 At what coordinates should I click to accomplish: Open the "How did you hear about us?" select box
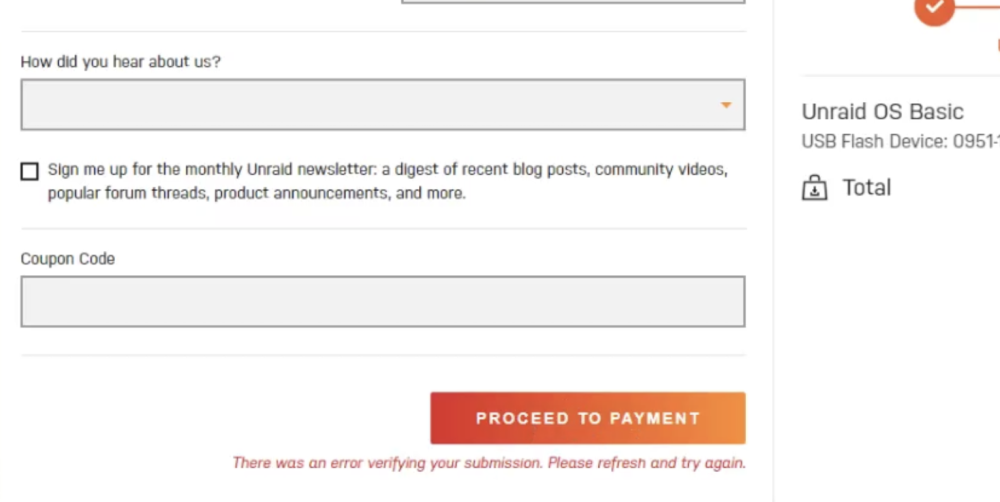coord(383,105)
